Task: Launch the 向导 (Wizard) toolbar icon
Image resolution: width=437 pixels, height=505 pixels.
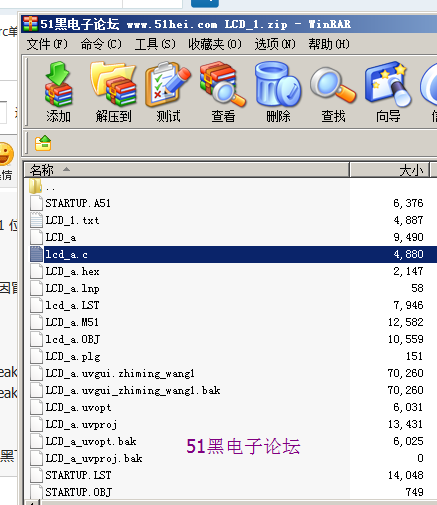Action: click(x=388, y=92)
